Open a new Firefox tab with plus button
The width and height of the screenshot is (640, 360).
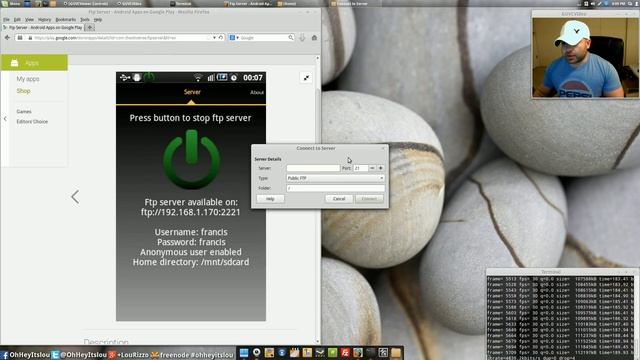(90, 28)
